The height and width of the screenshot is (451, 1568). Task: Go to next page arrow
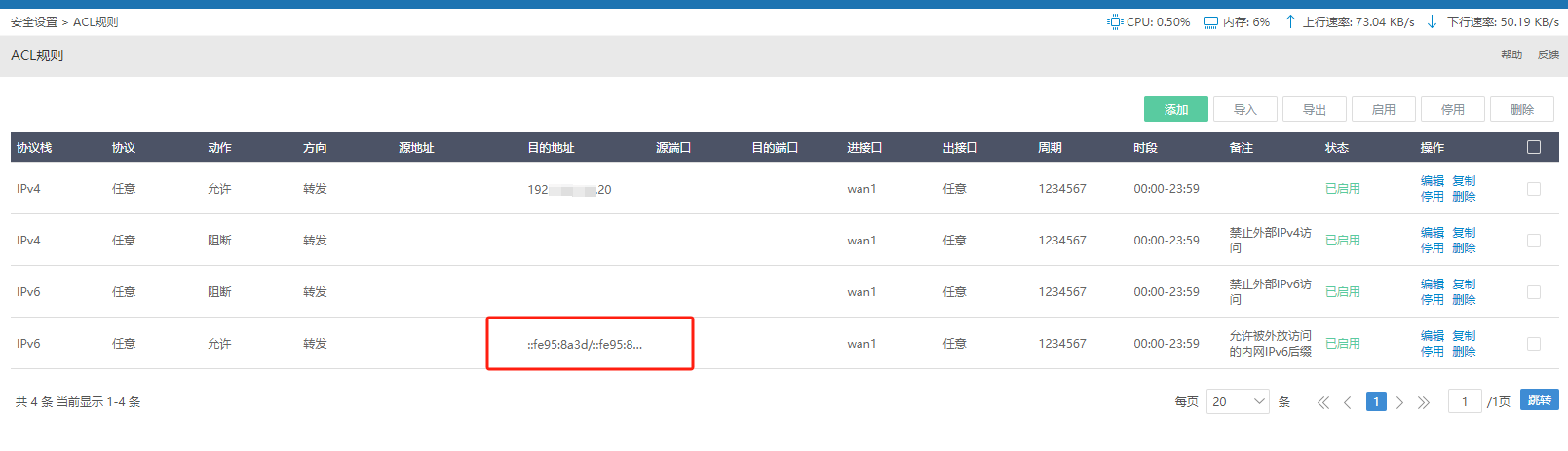(1400, 402)
